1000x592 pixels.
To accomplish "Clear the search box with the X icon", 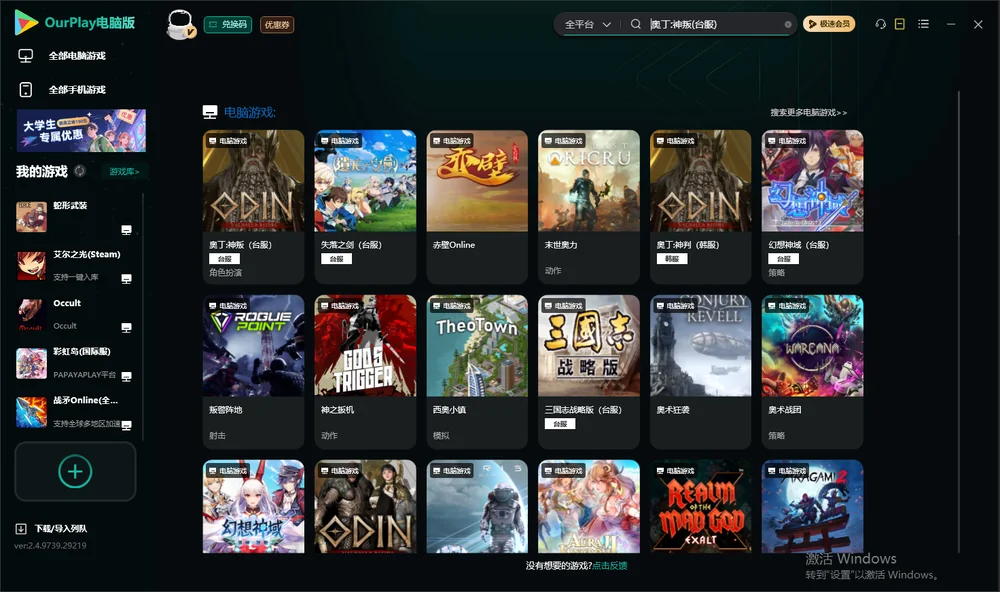I will (x=788, y=24).
